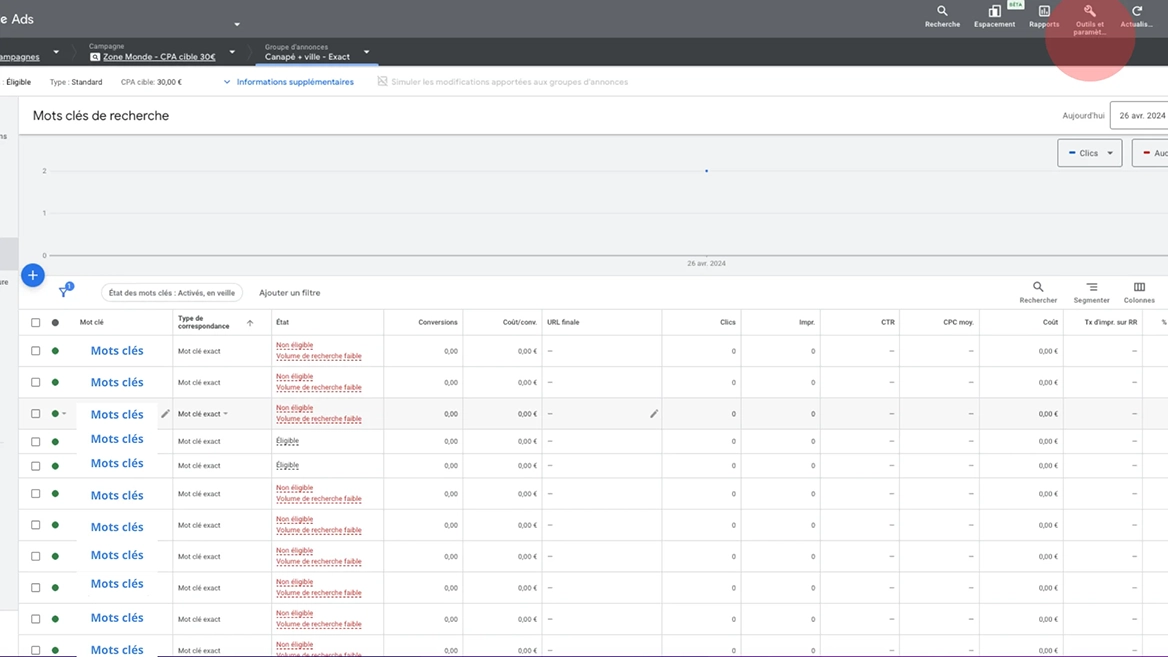Sort by URL finale column header
Viewport: 1168px width, 657px height.
click(x=563, y=323)
